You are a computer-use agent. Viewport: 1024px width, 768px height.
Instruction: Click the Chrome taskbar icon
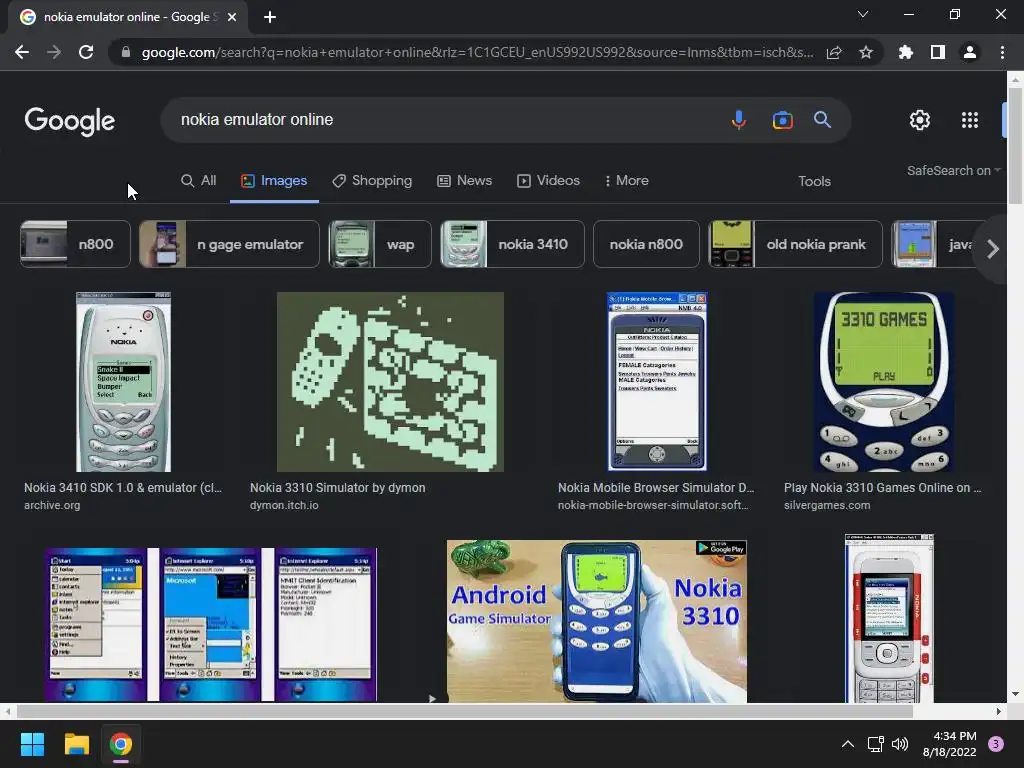(121, 744)
